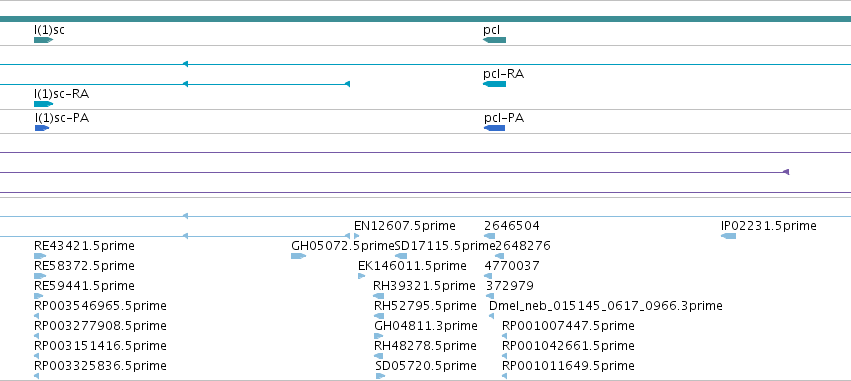Click the thick teal scale bar at the top
851x381 pixels.
coord(426,19)
